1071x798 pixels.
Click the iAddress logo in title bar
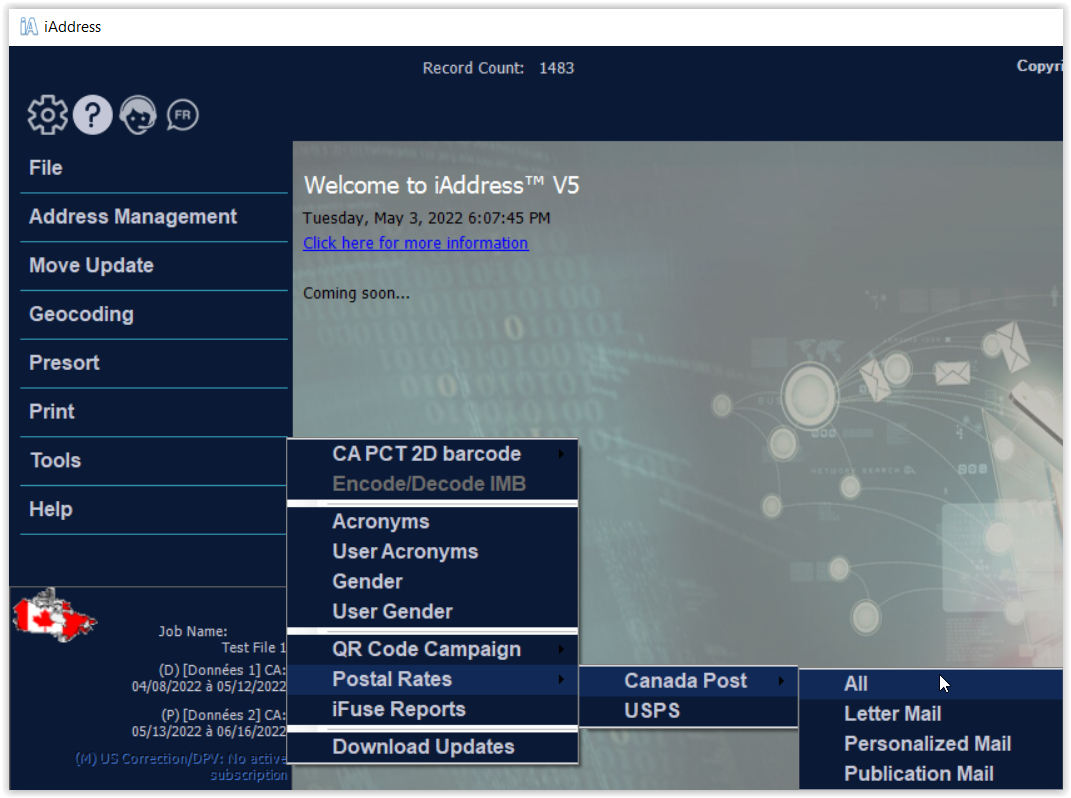(29, 27)
